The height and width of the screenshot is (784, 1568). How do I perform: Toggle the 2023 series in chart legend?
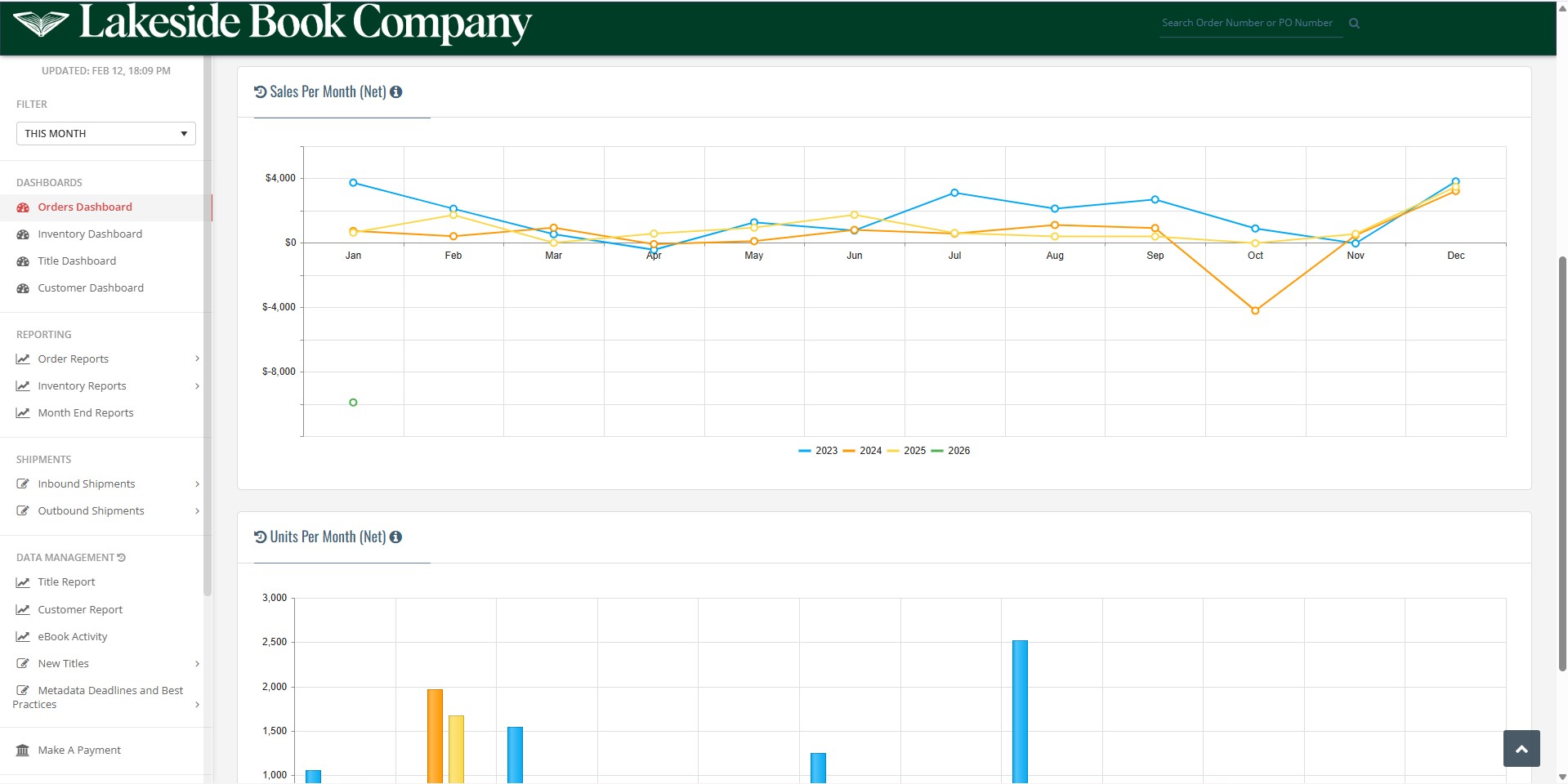(818, 451)
